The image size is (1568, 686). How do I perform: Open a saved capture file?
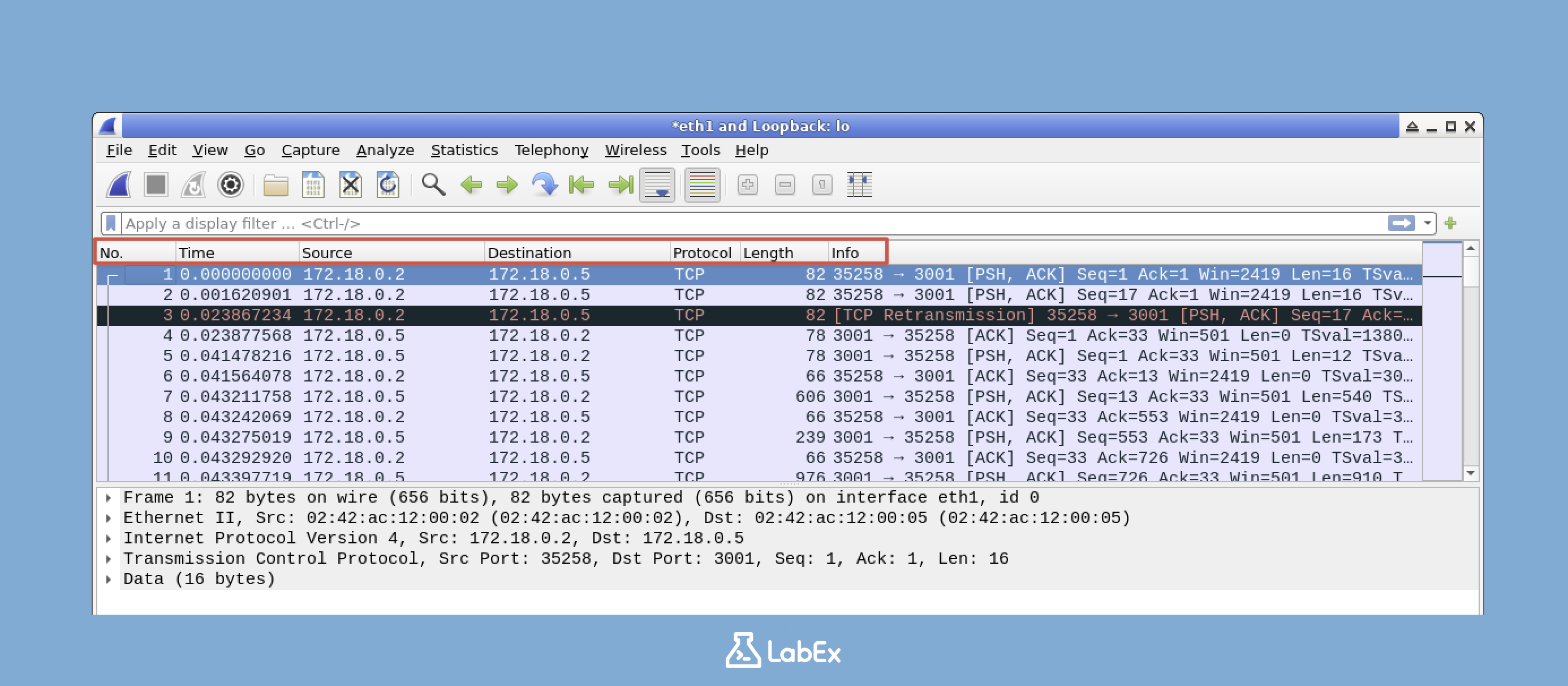tap(277, 185)
